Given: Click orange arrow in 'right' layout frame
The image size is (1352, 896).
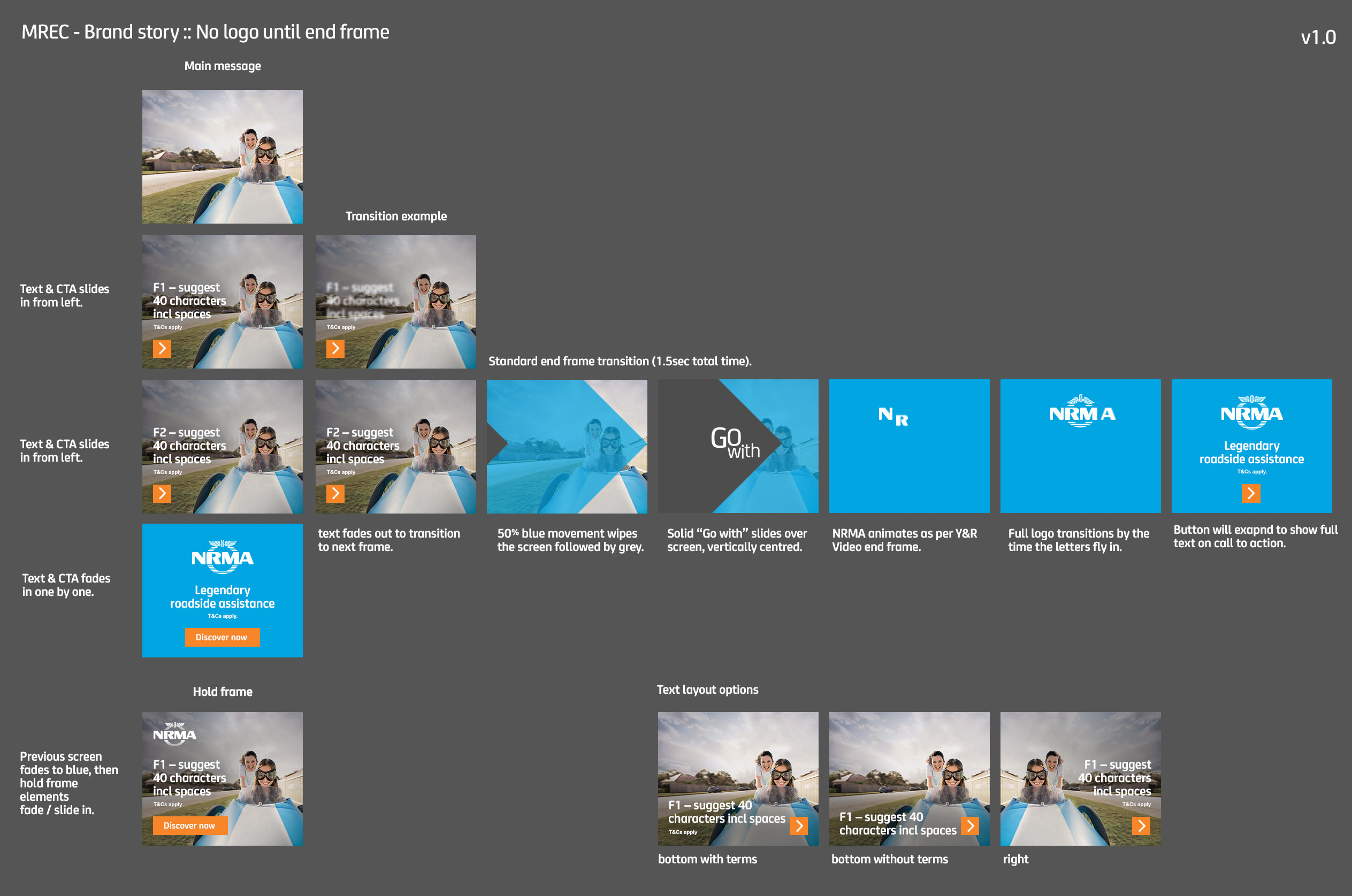Looking at the screenshot, I should (x=1141, y=826).
